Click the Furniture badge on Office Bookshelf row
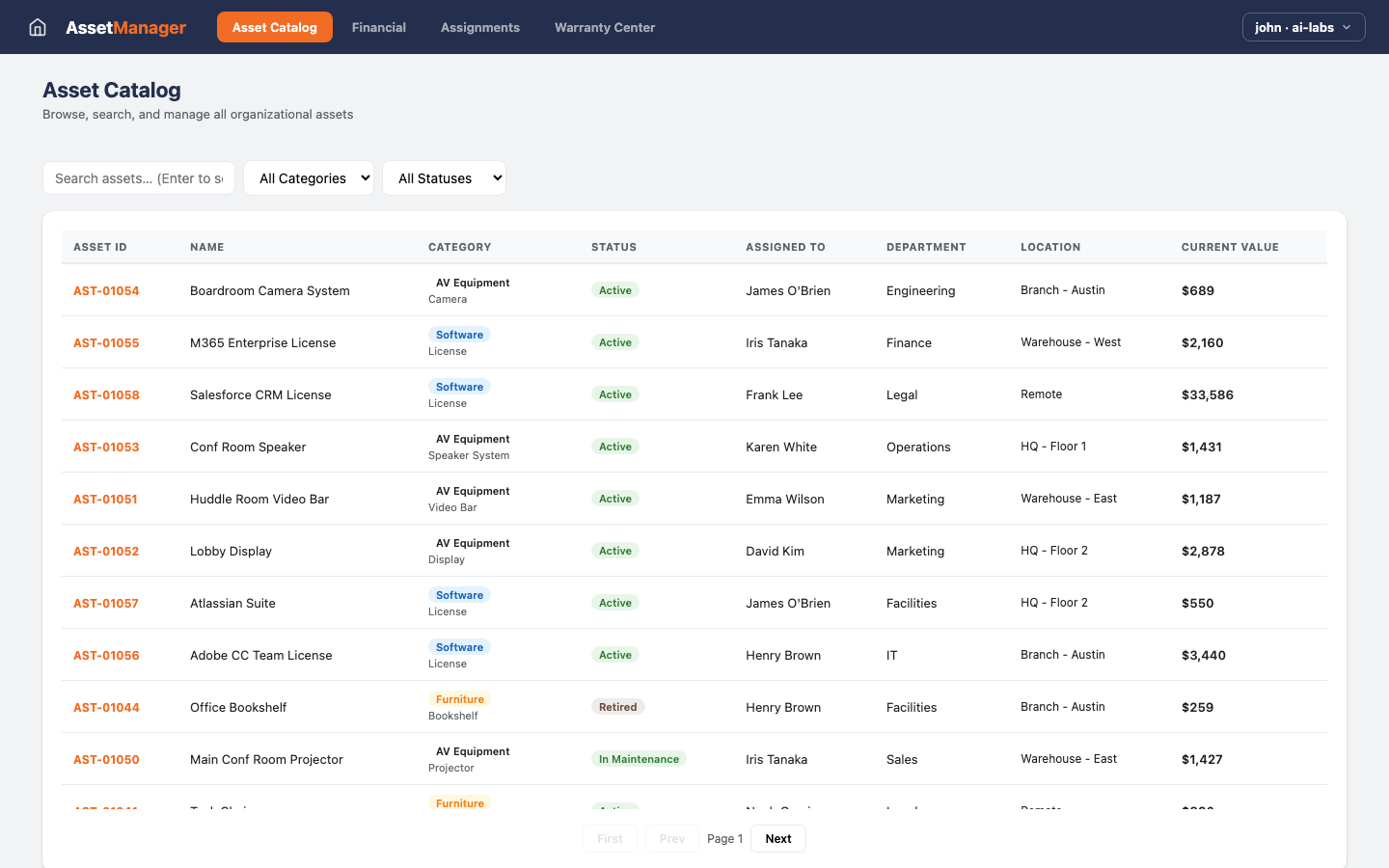This screenshot has width=1389, height=868. (460, 698)
